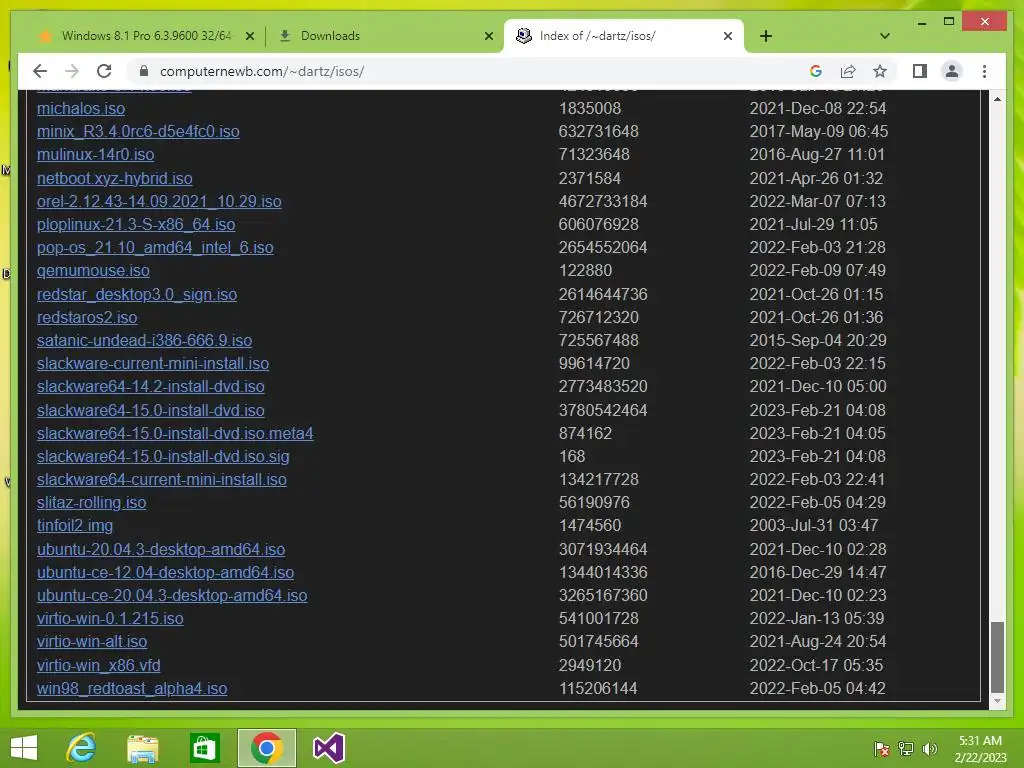Select file size 3780542464
This screenshot has width=1024, height=768.
pos(603,410)
